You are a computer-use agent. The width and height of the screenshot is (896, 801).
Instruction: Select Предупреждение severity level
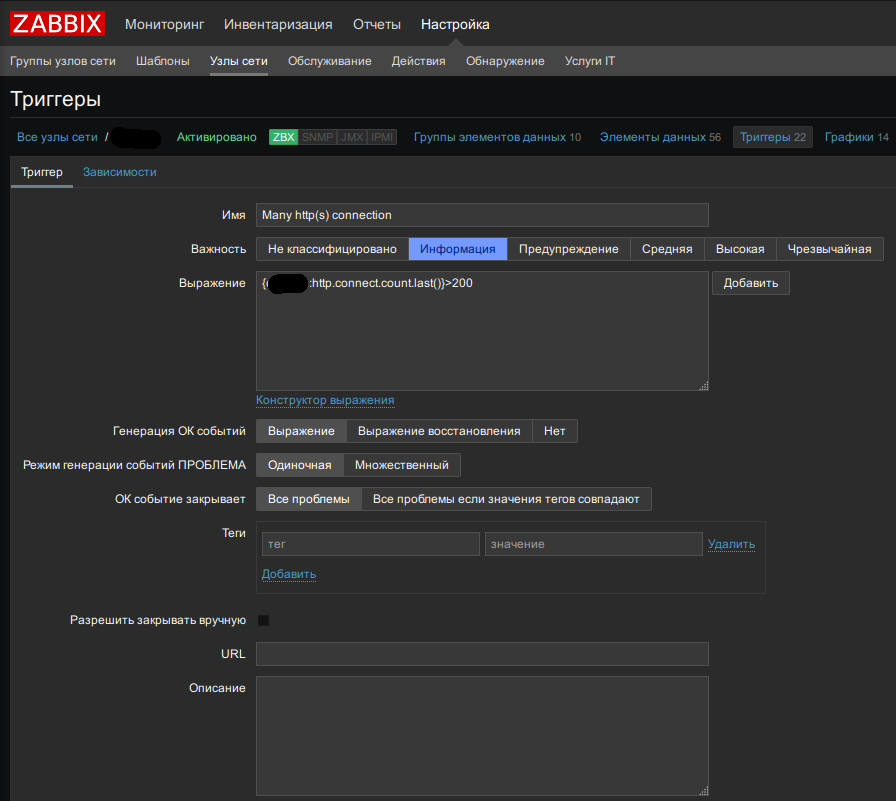tap(568, 249)
